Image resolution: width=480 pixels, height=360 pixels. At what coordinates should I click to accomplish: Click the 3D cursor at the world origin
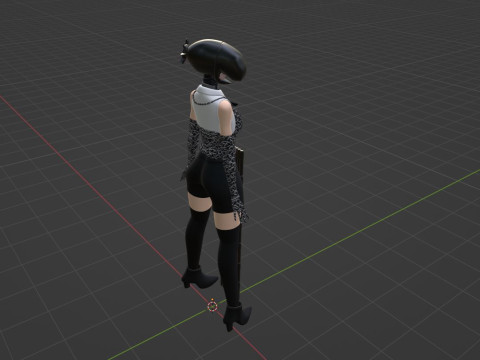212,306
